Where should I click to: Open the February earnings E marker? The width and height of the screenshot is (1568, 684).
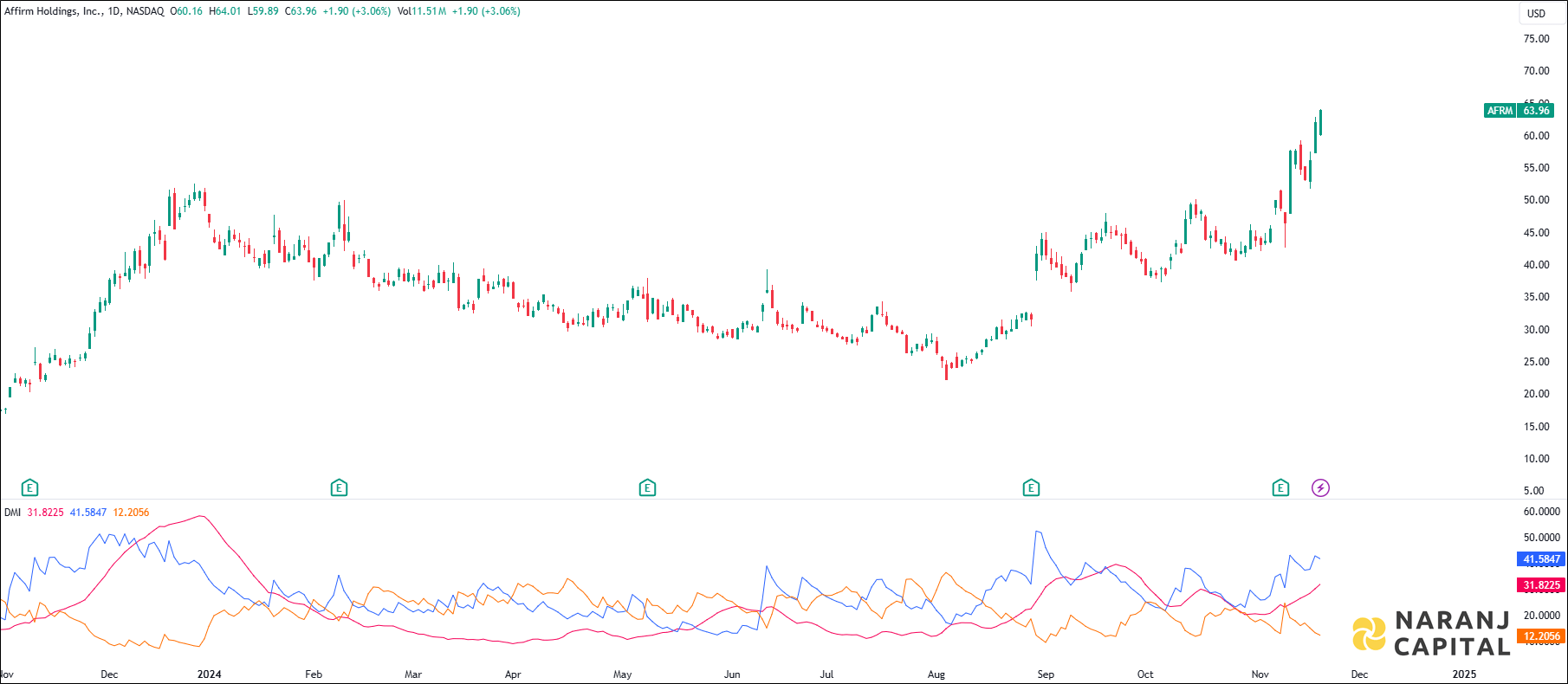tap(339, 487)
